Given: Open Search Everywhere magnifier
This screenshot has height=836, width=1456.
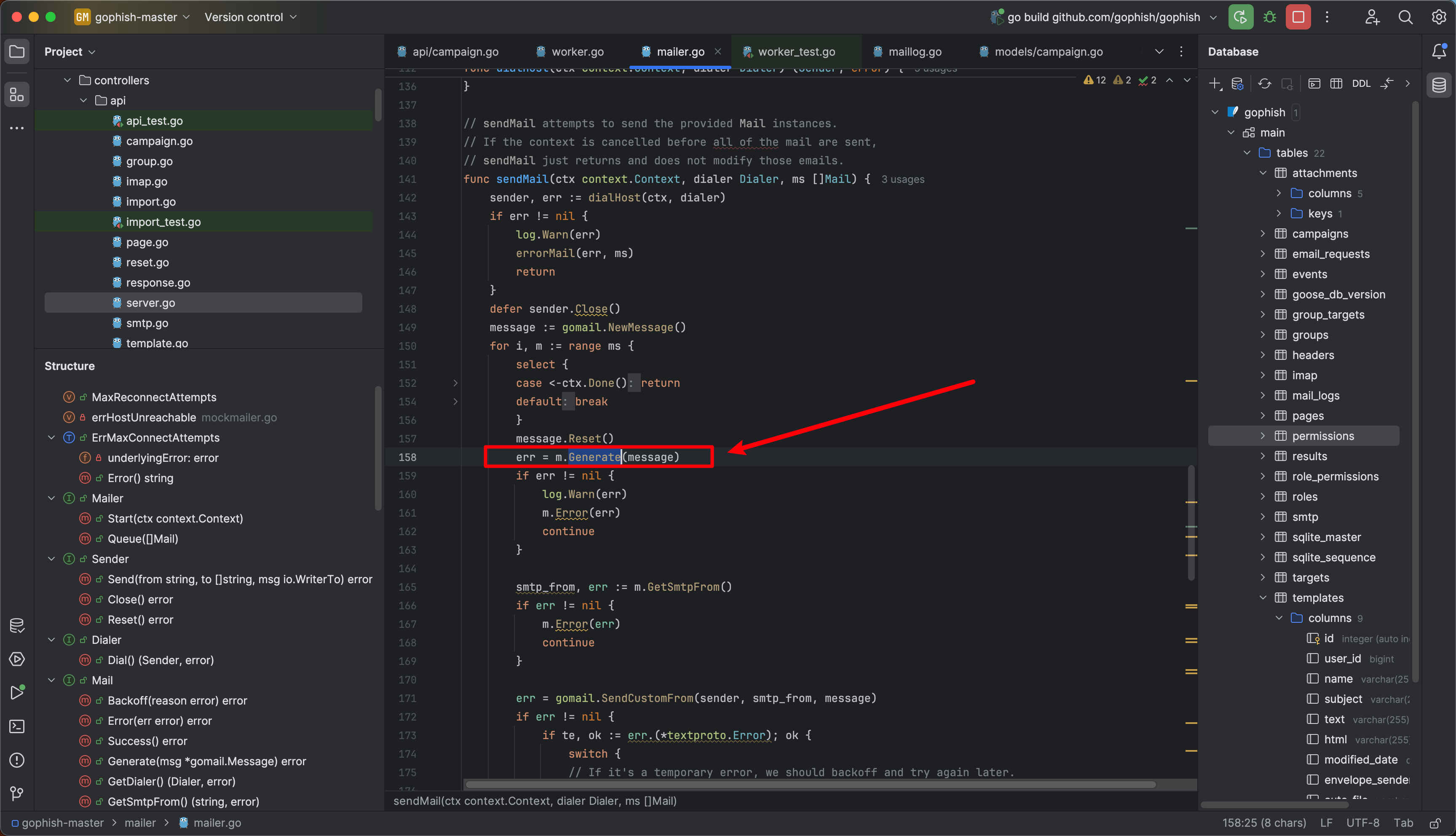Looking at the screenshot, I should pos(1405,17).
